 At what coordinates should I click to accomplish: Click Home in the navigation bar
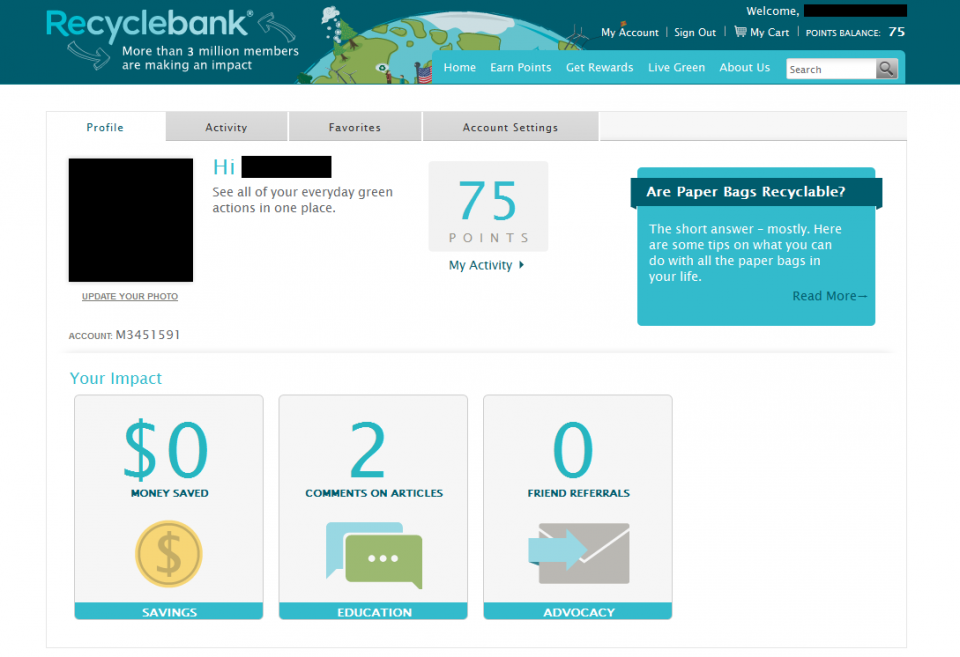click(459, 68)
